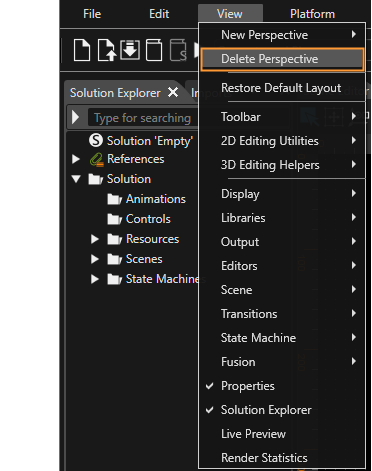Expand the References tree node
The height and width of the screenshot is (471, 372).
click(76, 159)
